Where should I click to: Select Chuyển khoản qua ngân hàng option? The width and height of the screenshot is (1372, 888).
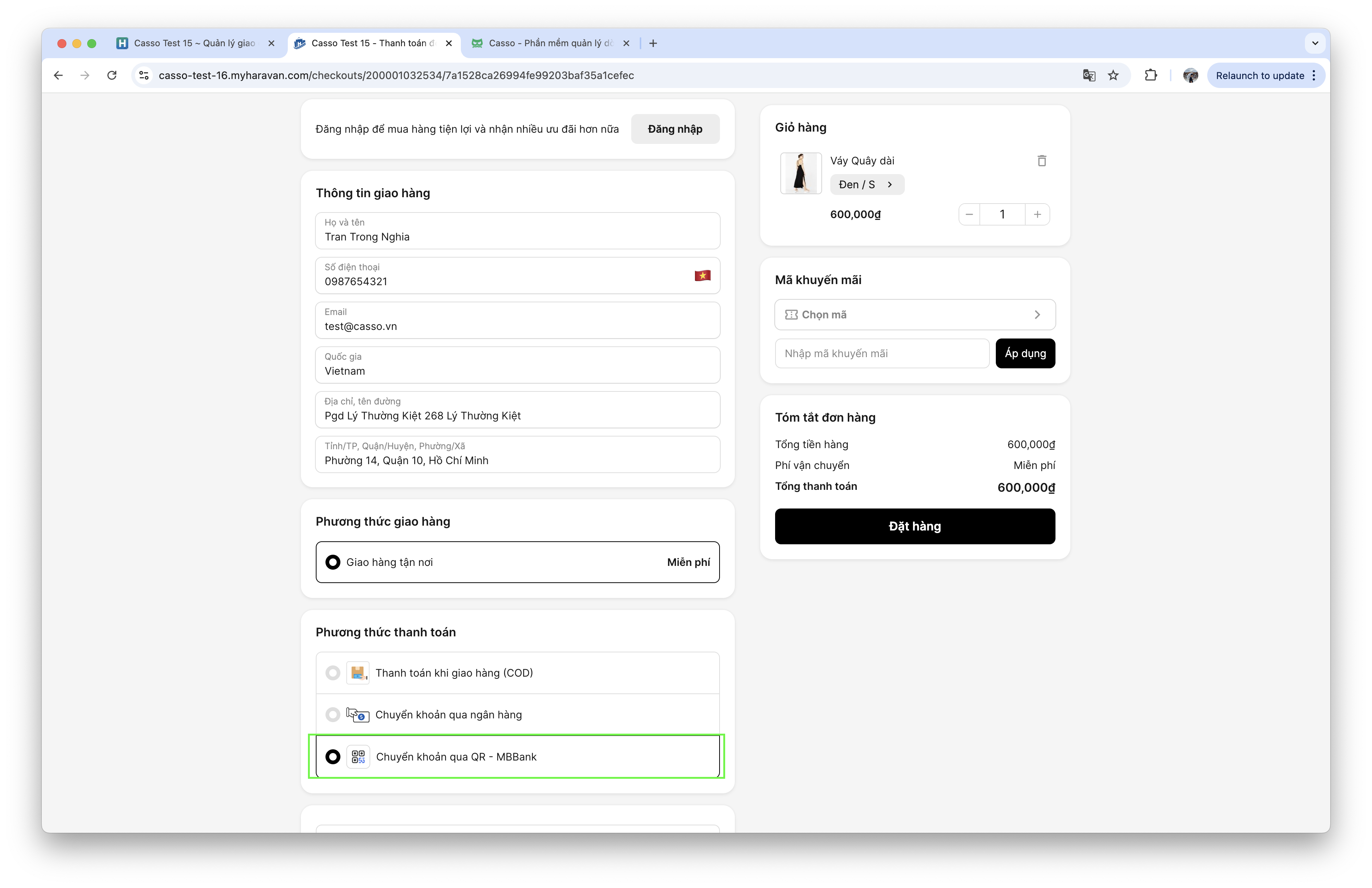(x=333, y=715)
